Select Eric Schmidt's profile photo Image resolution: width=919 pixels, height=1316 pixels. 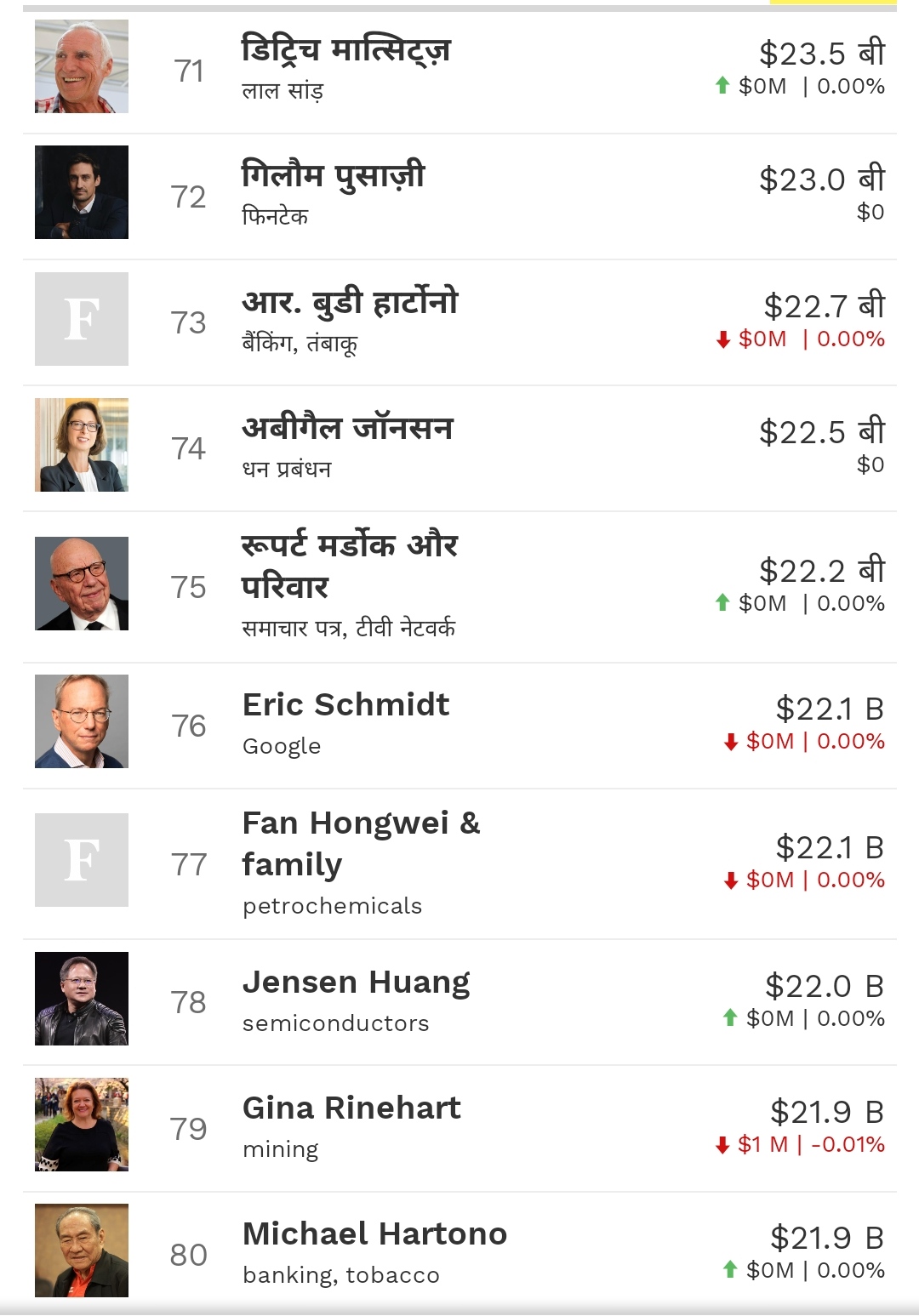(x=82, y=721)
